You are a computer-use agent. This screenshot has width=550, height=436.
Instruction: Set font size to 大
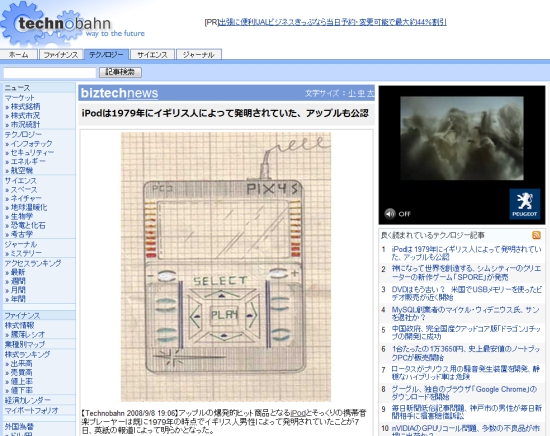tap(370, 93)
